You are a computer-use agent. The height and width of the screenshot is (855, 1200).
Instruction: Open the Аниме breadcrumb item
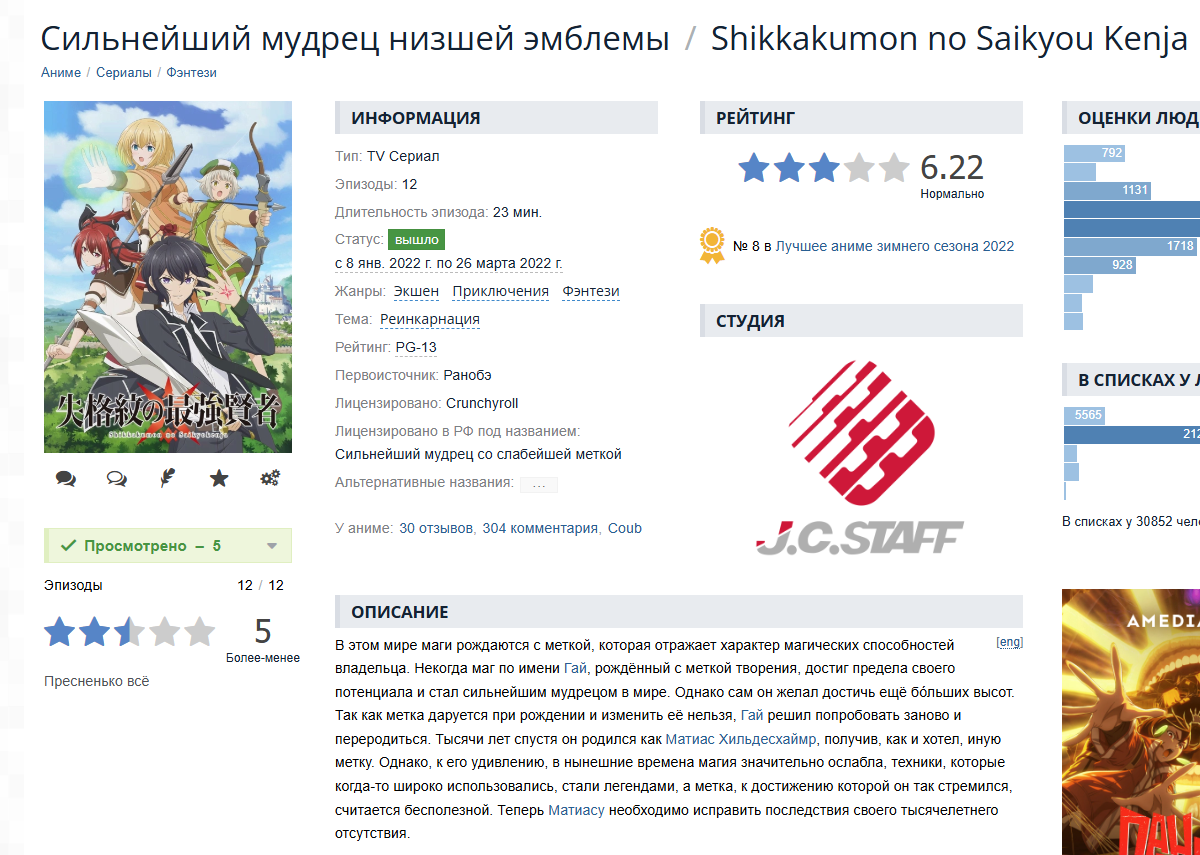coord(61,73)
